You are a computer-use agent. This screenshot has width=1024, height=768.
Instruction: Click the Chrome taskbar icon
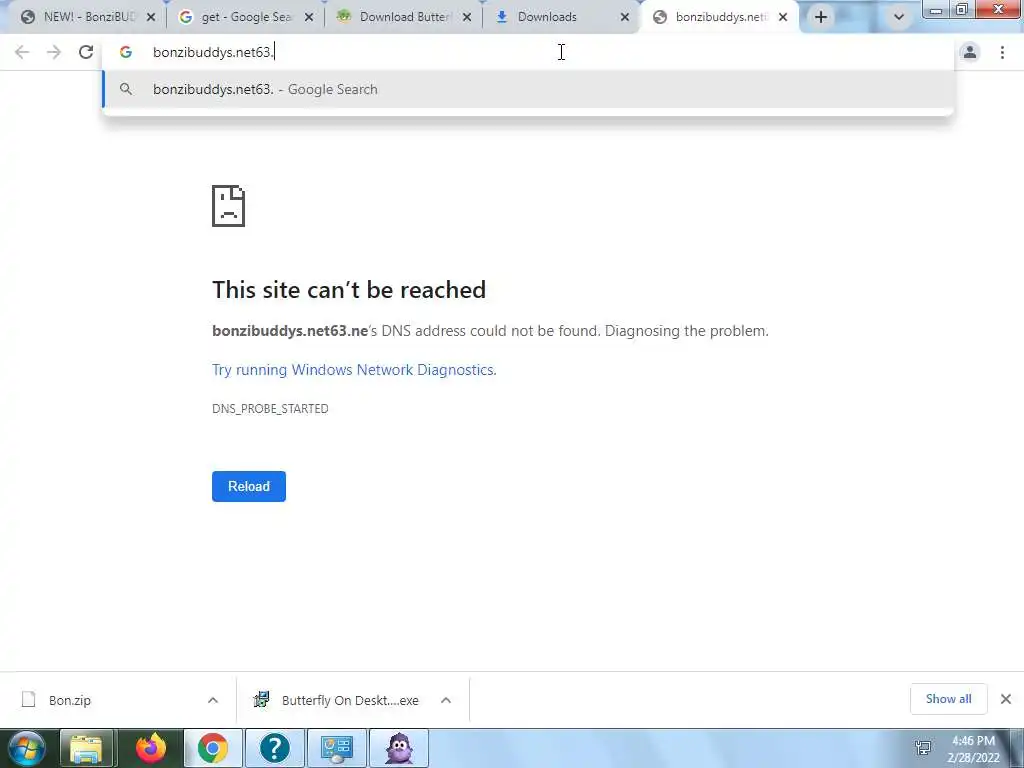213,748
